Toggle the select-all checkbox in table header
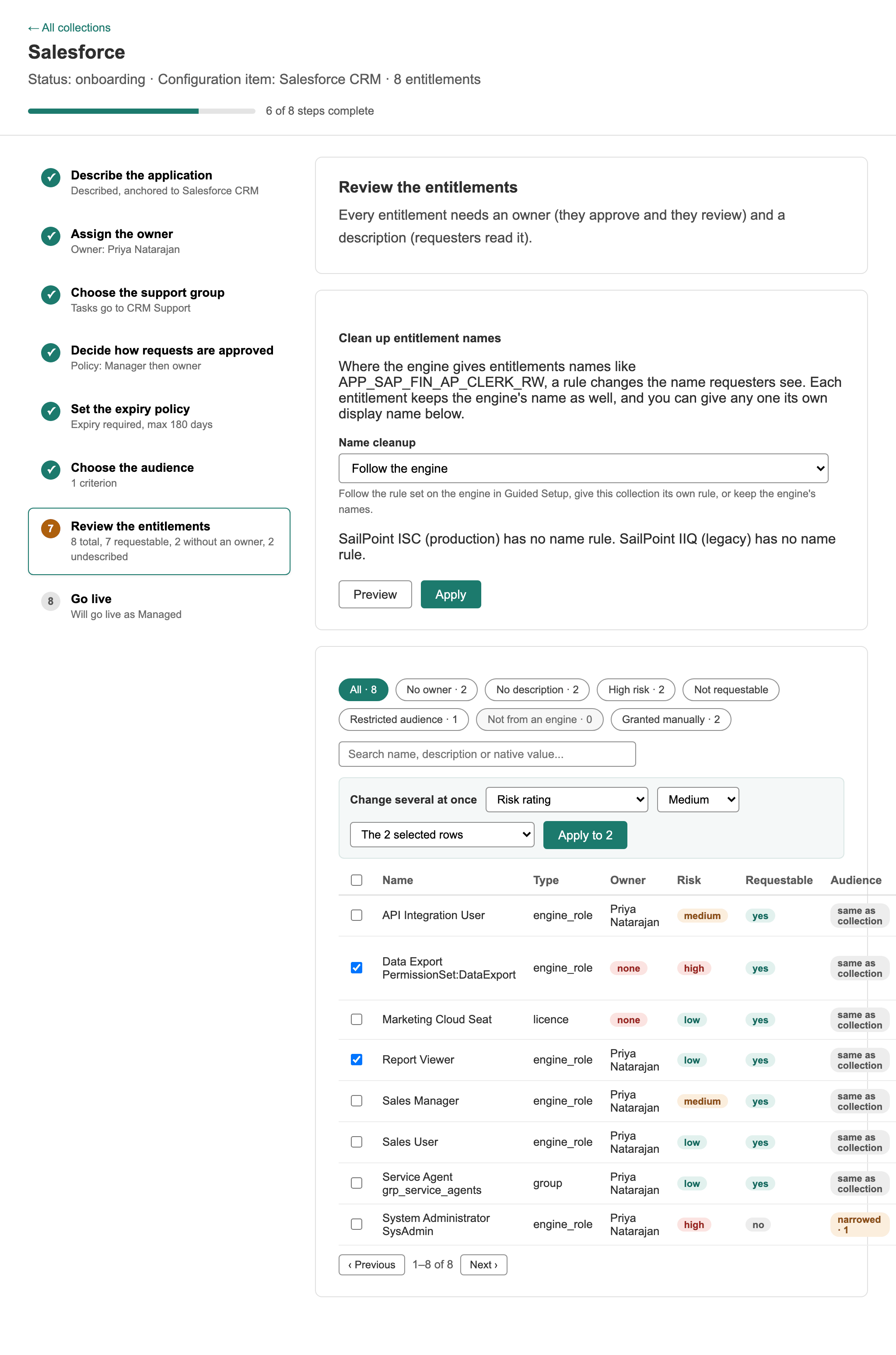This screenshot has width=896, height=1355. [x=357, y=880]
